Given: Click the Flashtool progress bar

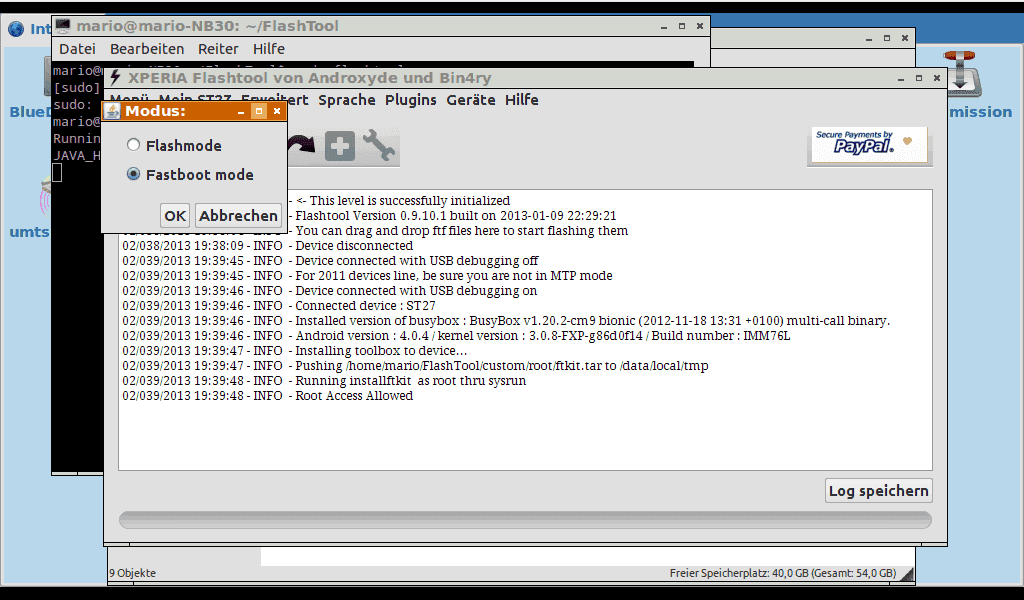Looking at the screenshot, I should point(525,520).
